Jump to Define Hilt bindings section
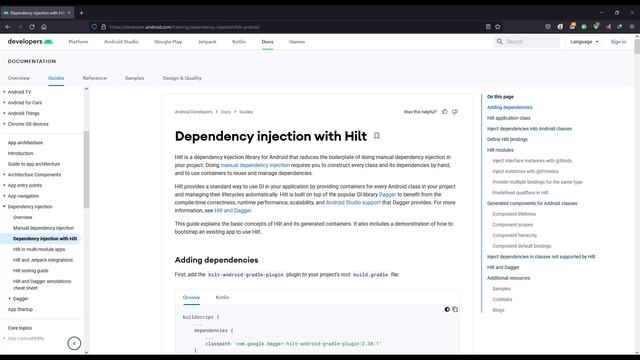The width and height of the screenshot is (640, 360). [x=507, y=139]
